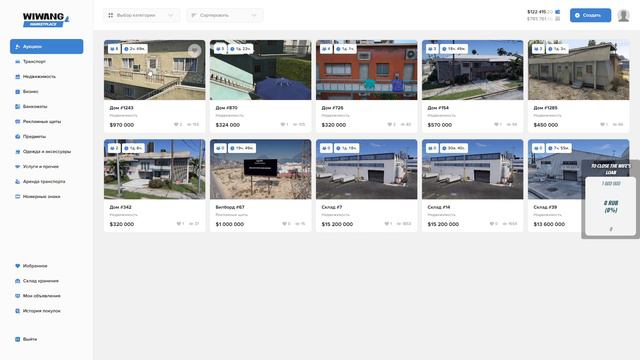This screenshot has width=640, height=360.
Task: Open the Транспорт category
Action: pos(34,62)
